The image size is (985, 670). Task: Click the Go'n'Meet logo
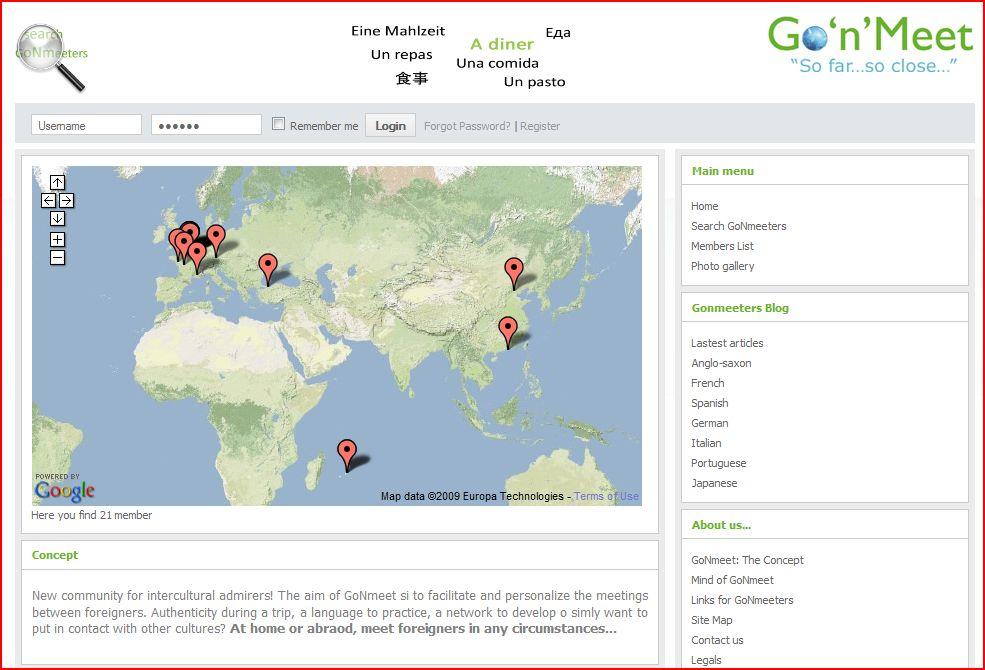pyautogui.click(x=870, y=34)
